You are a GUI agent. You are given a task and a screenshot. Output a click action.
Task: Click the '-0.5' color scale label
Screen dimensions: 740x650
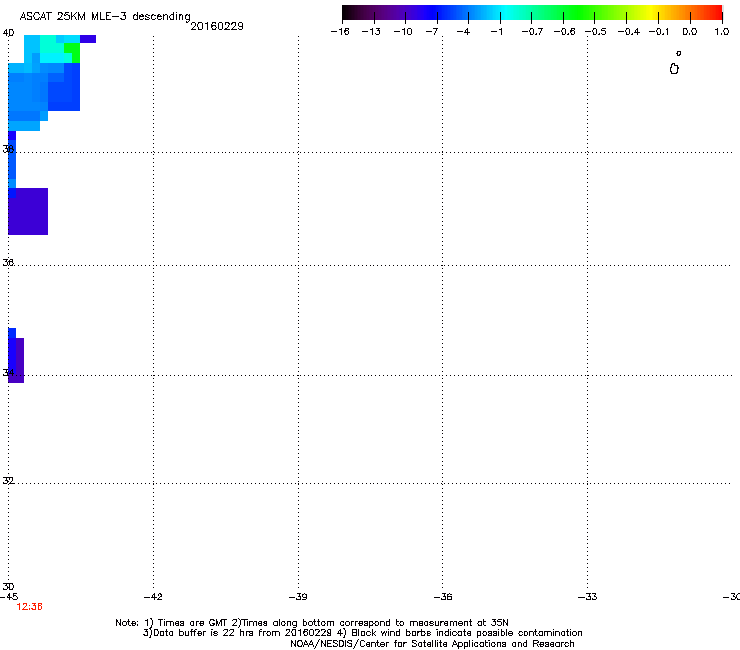click(x=596, y=32)
